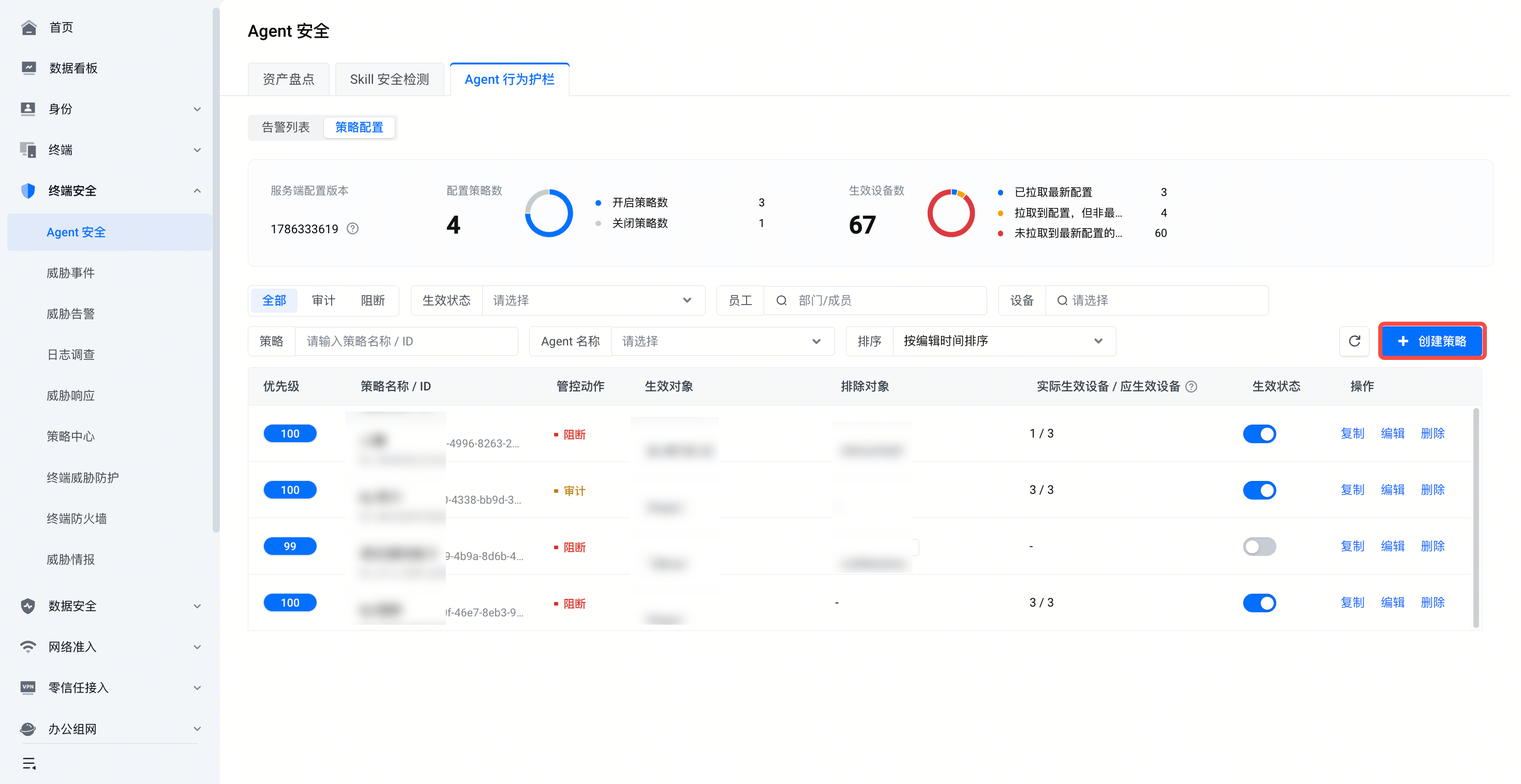Collapse the 终端安全 menu chevron

click(x=197, y=191)
